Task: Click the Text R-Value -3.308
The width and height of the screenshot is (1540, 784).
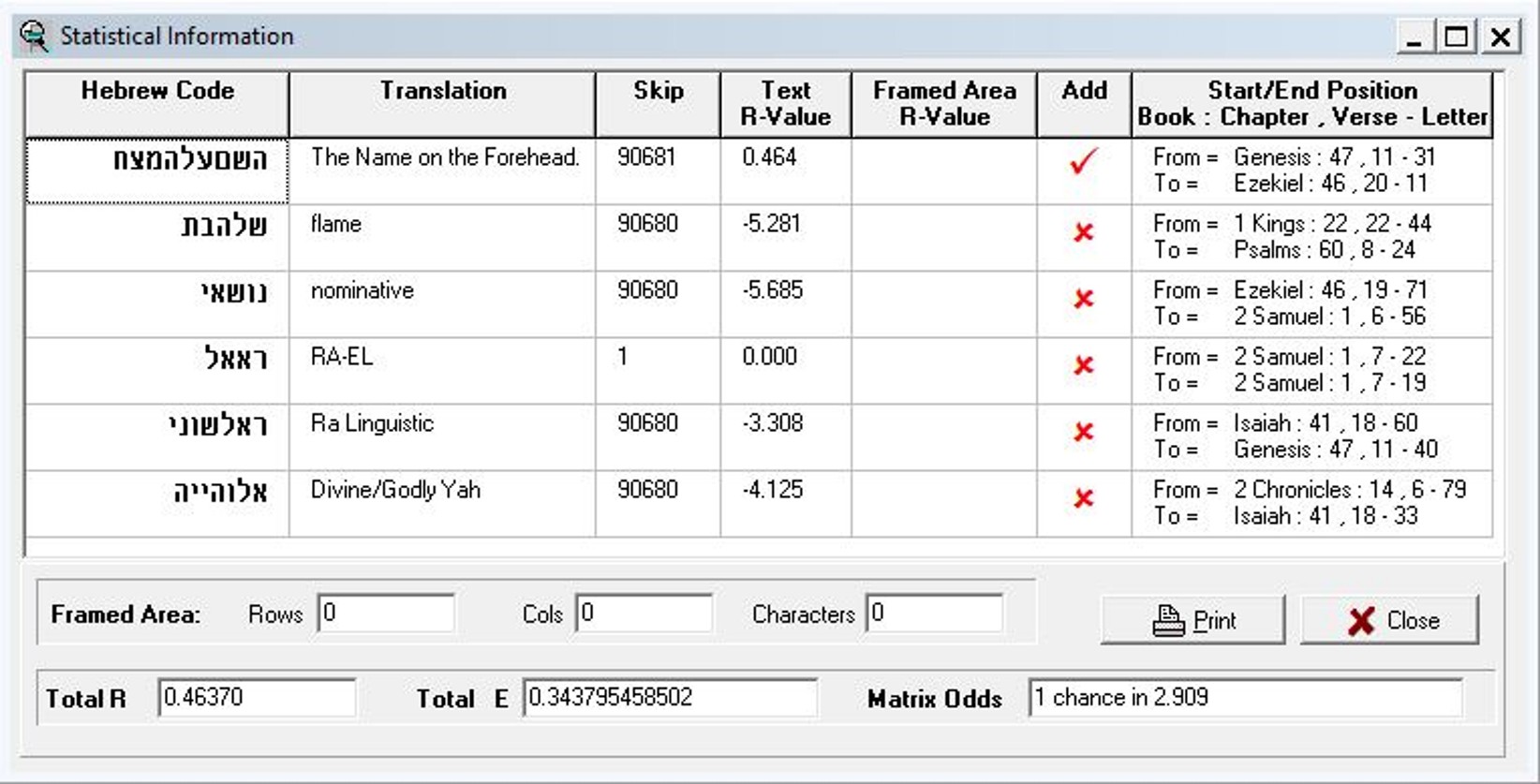Action: [x=773, y=423]
